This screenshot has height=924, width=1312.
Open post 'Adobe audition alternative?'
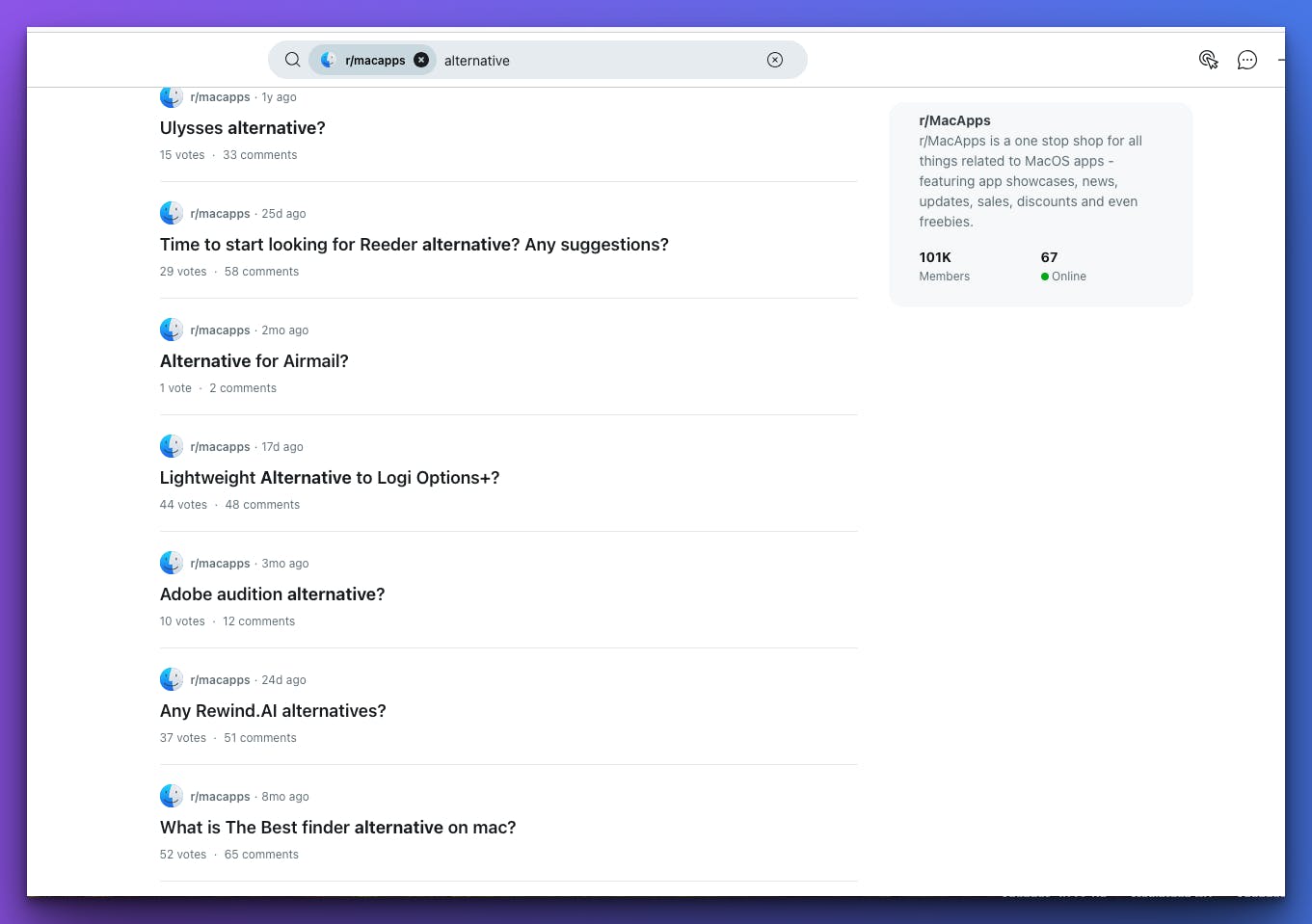[x=273, y=594]
